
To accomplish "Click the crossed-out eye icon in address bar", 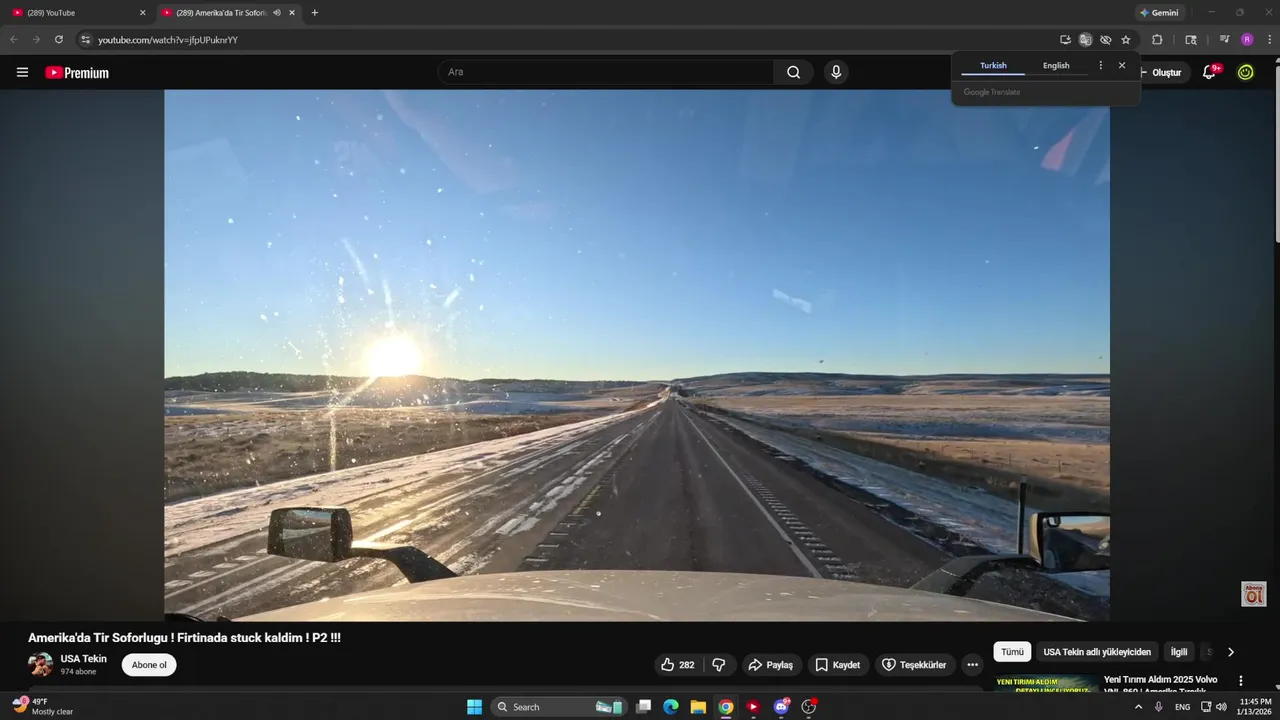I will click(1105, 40).
